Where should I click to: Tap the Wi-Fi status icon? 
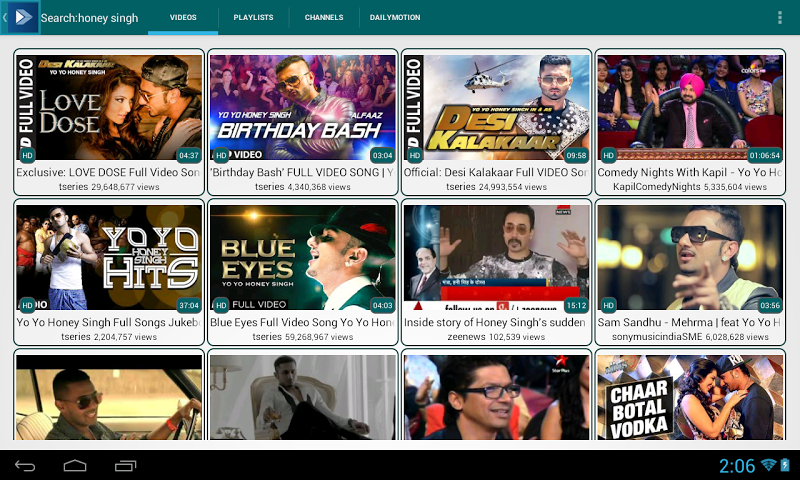(768, 465)
